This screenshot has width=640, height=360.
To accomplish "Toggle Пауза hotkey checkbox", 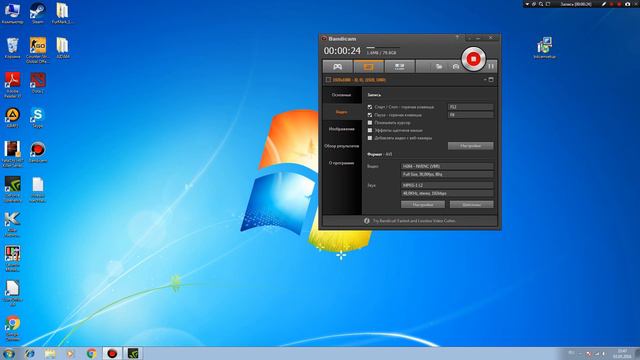I will tap(370, 115).
